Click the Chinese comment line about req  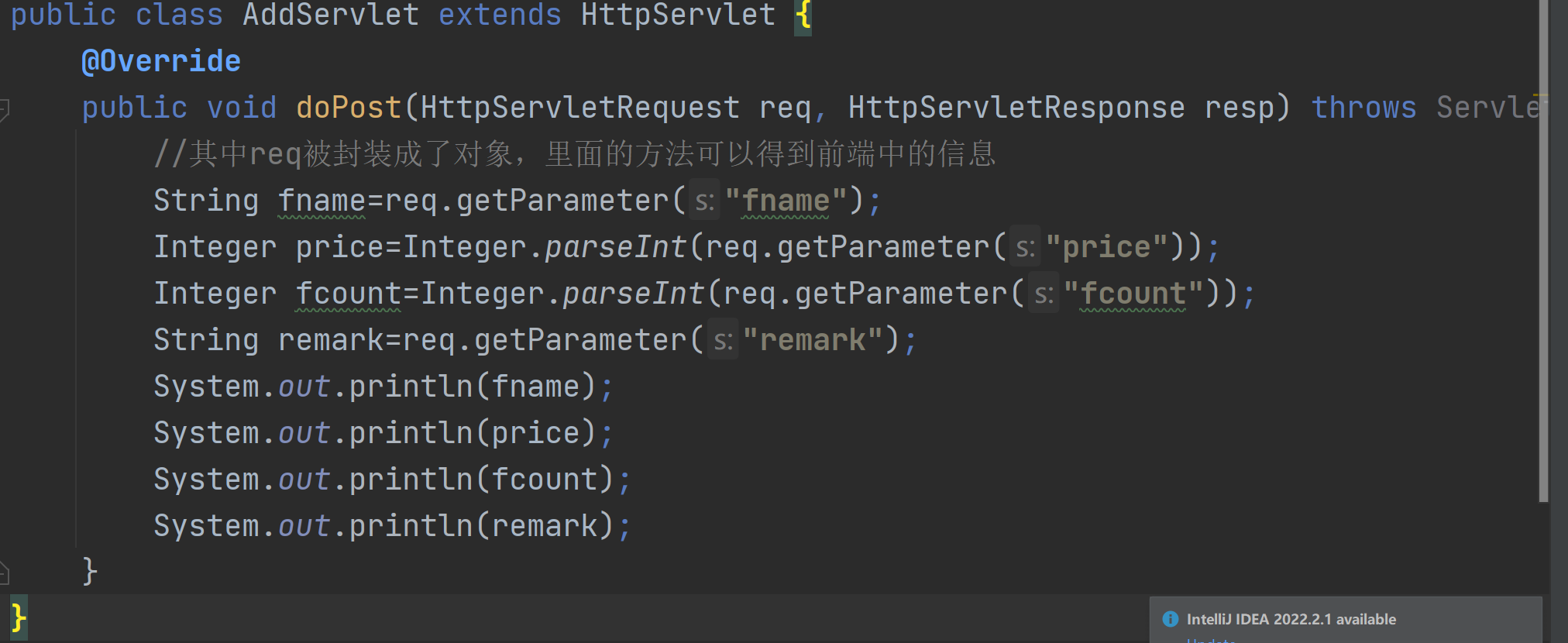[573, 154]
